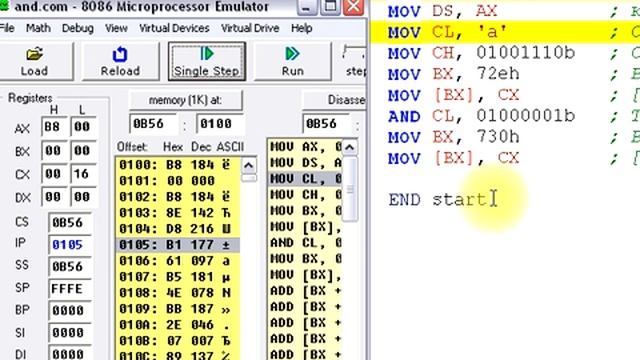Image resolution: width=640 pixels, height=360 pixels.
Task: Click source line MOV BX, 730h
Action: 454,137
